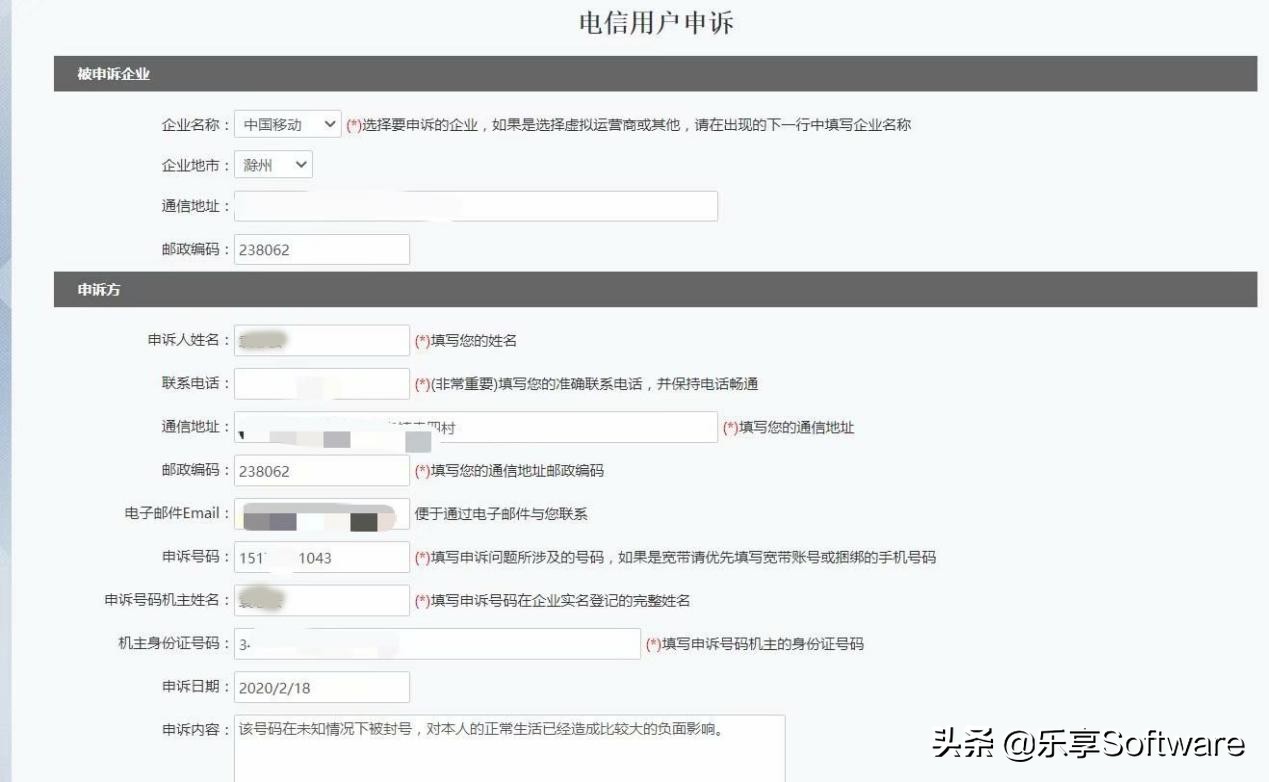Click the 申诉号码机主姓名 owner name field
Screen dimensions: 1269x782
(320, 600)
